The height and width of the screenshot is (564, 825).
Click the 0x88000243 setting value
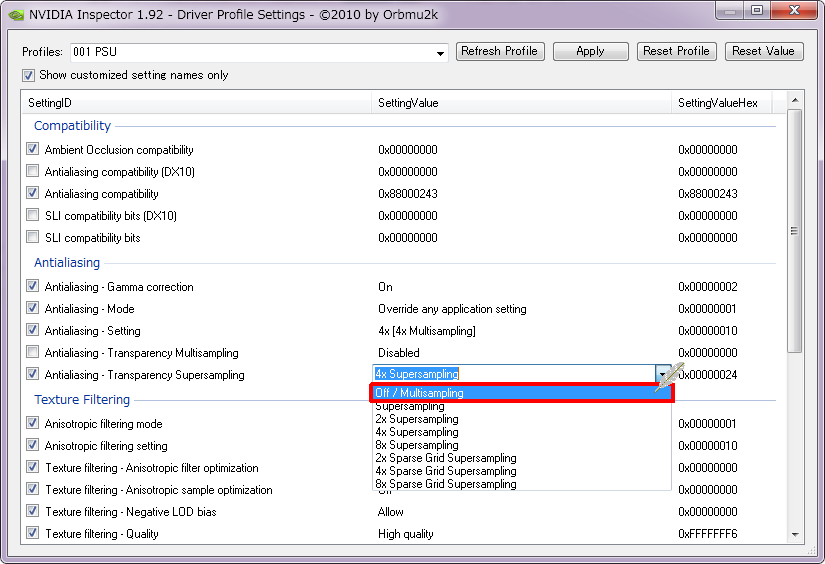(x=408, y=194)
